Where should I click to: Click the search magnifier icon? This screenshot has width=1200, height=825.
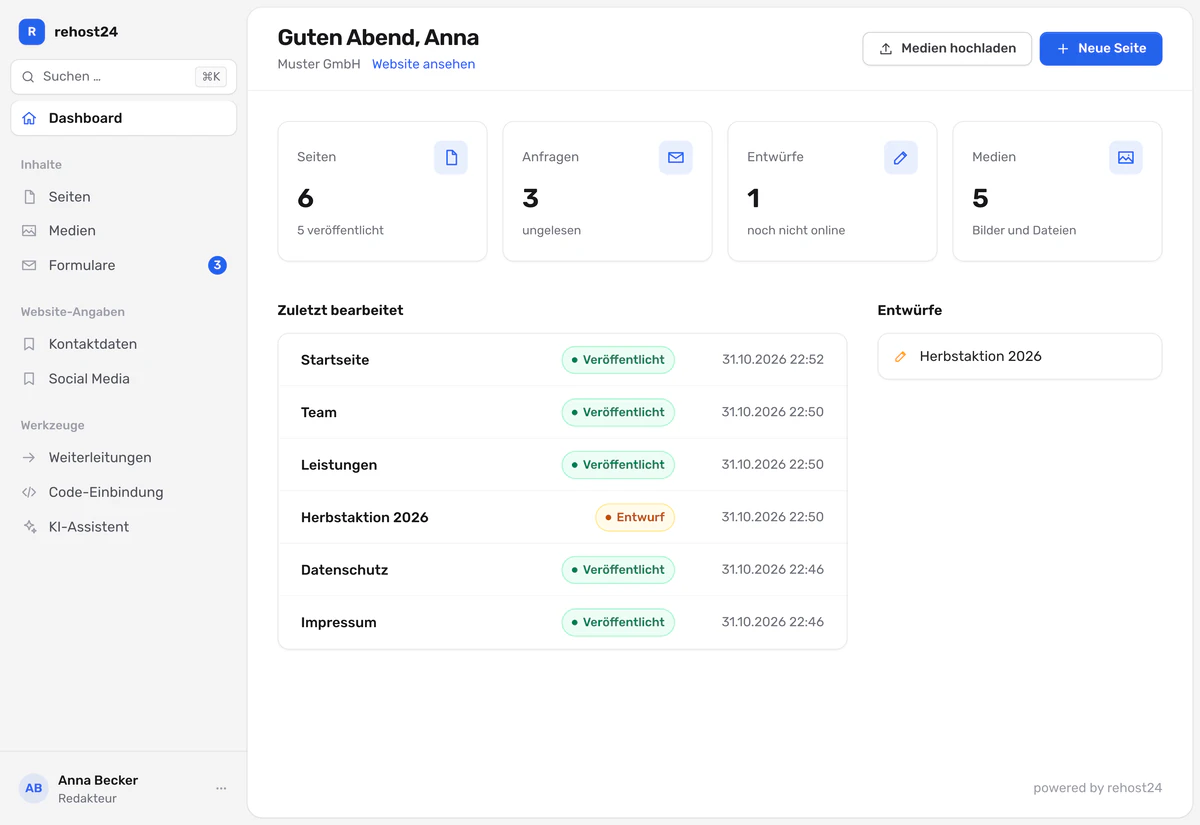pyautogui.click(x=28, y=77)
